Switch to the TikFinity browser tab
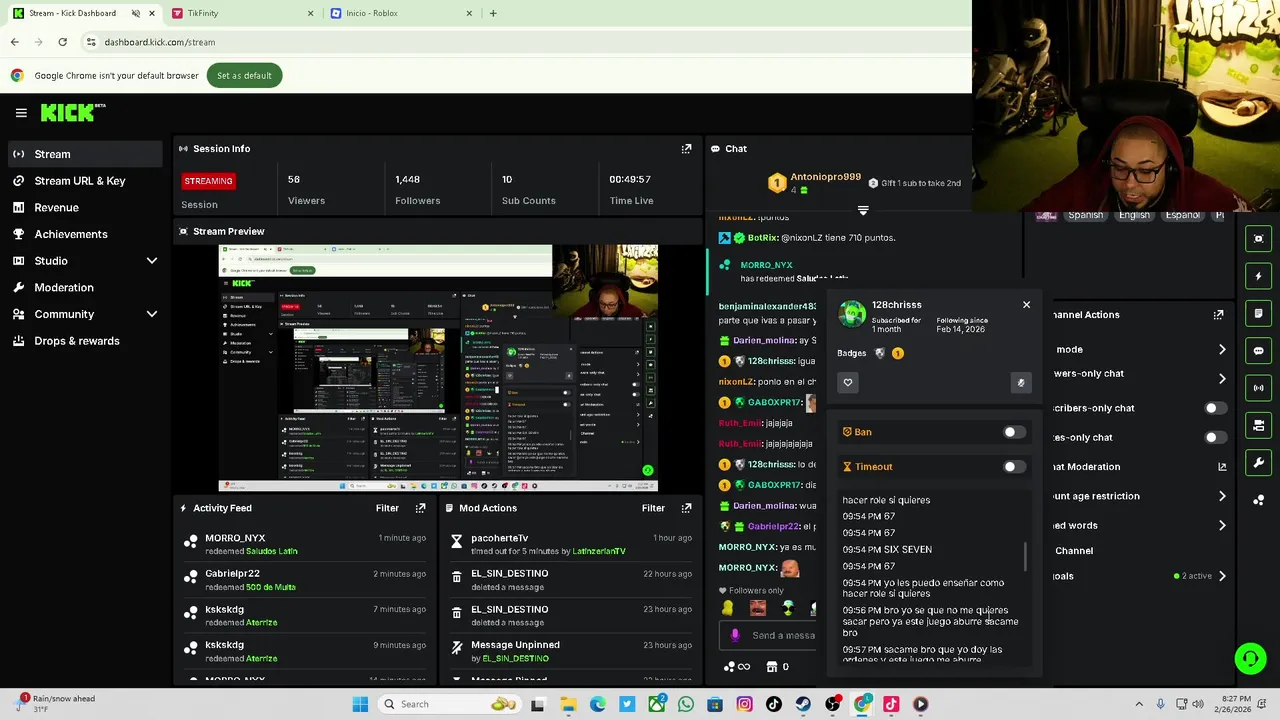The height and width of the screenshot is (720, 1280). pyautogui.click(x=243, y=13)
